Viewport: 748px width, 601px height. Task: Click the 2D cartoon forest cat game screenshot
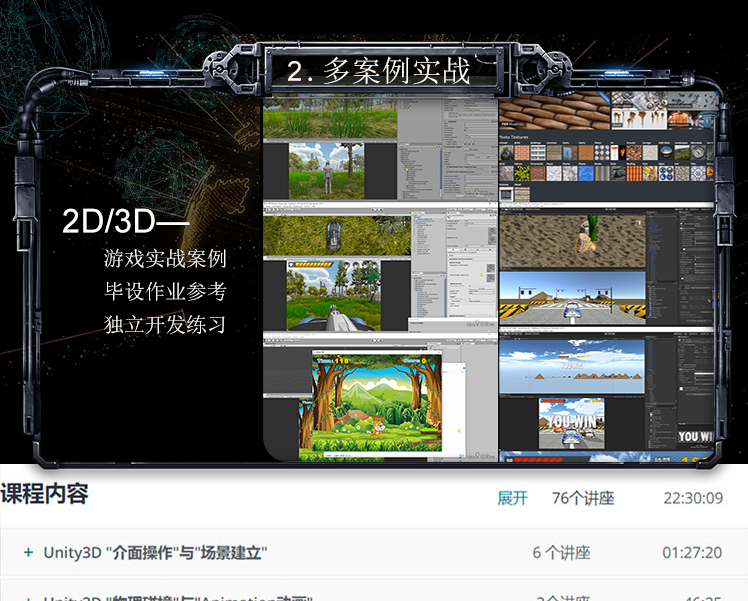(377, 403)
